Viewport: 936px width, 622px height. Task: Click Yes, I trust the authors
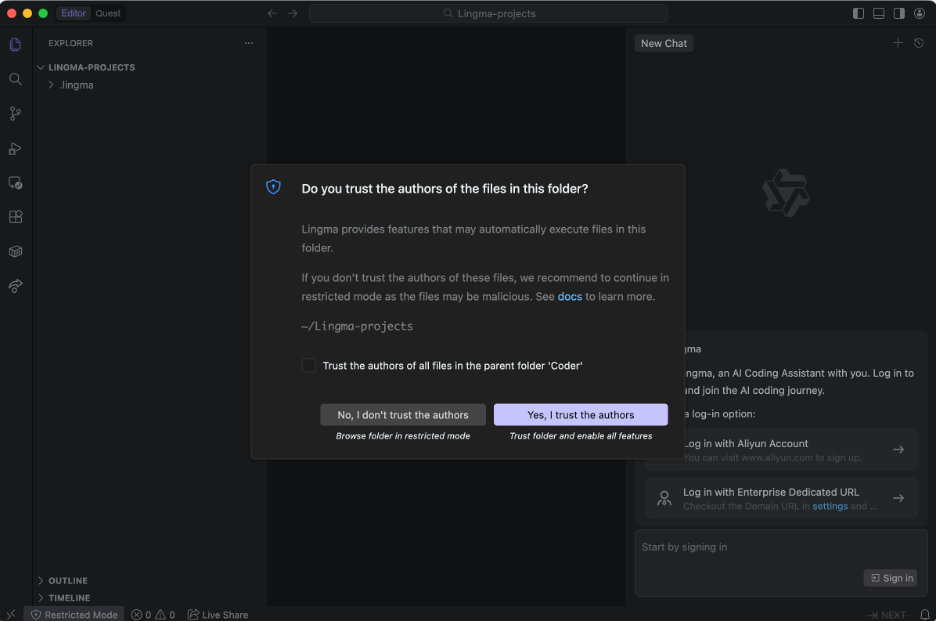click(x=581, y=414)
